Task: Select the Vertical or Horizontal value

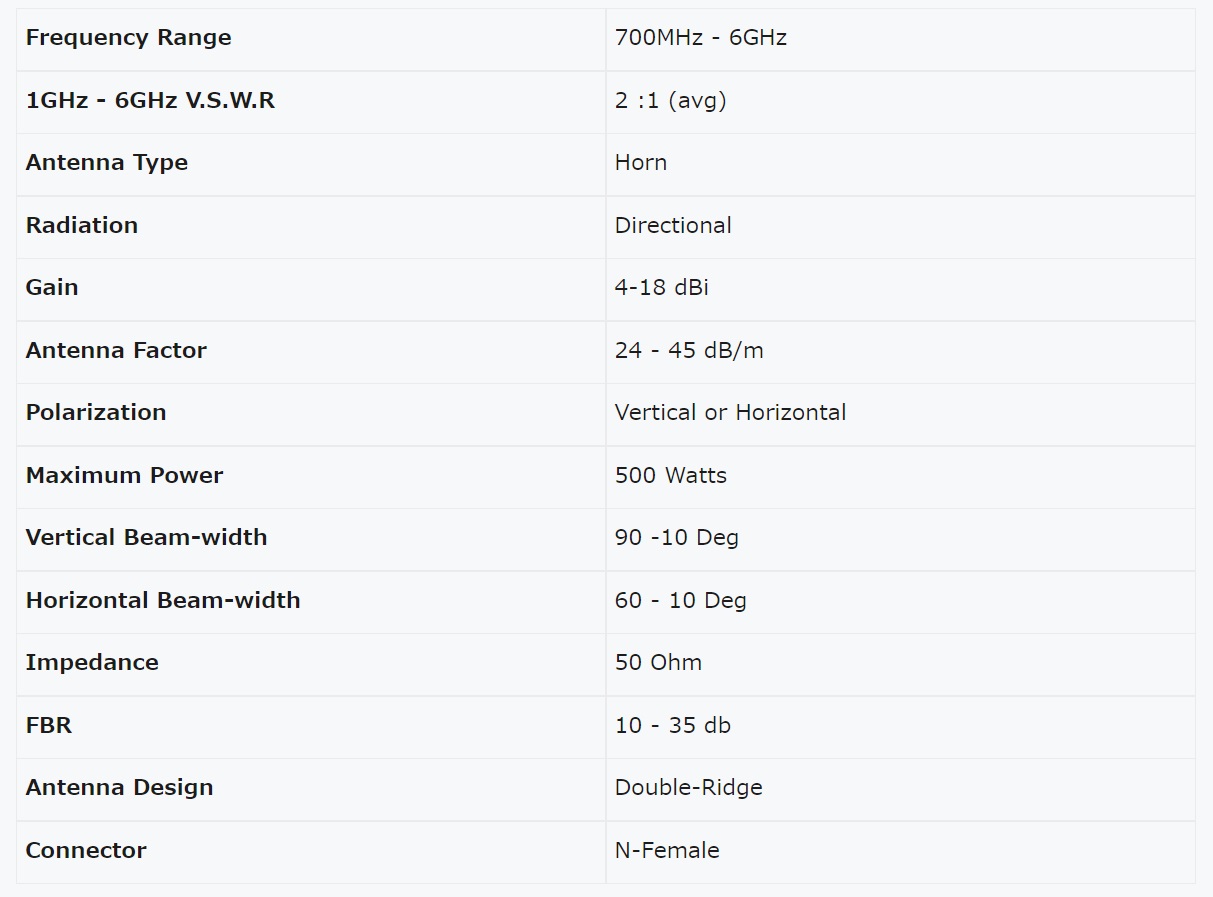Action: tap(730, 413)
